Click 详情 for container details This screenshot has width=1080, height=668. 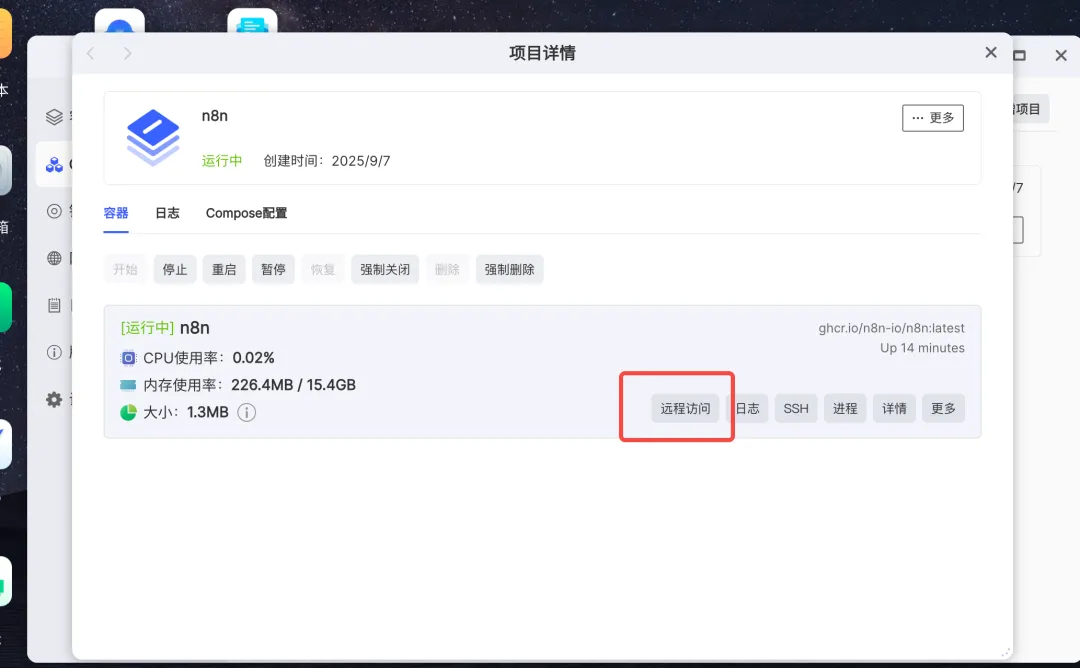tap(894, 408)
